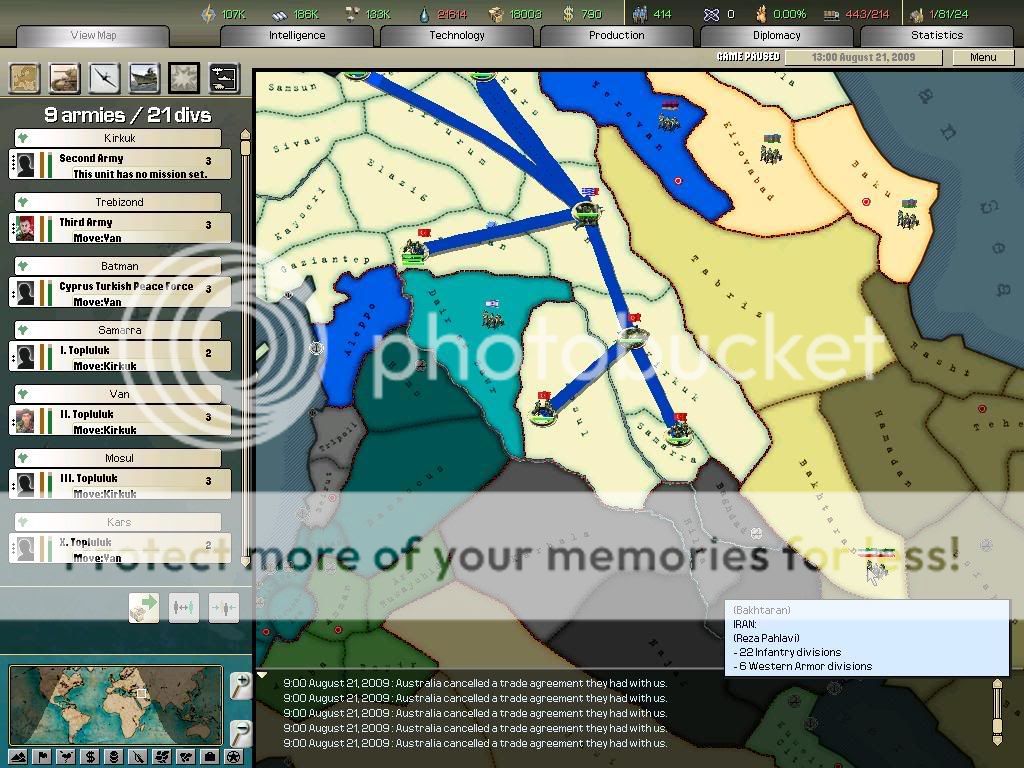Switch to the Diplomacy tab
Viewport: 1024px width, 768px height.
pos(776,35)
